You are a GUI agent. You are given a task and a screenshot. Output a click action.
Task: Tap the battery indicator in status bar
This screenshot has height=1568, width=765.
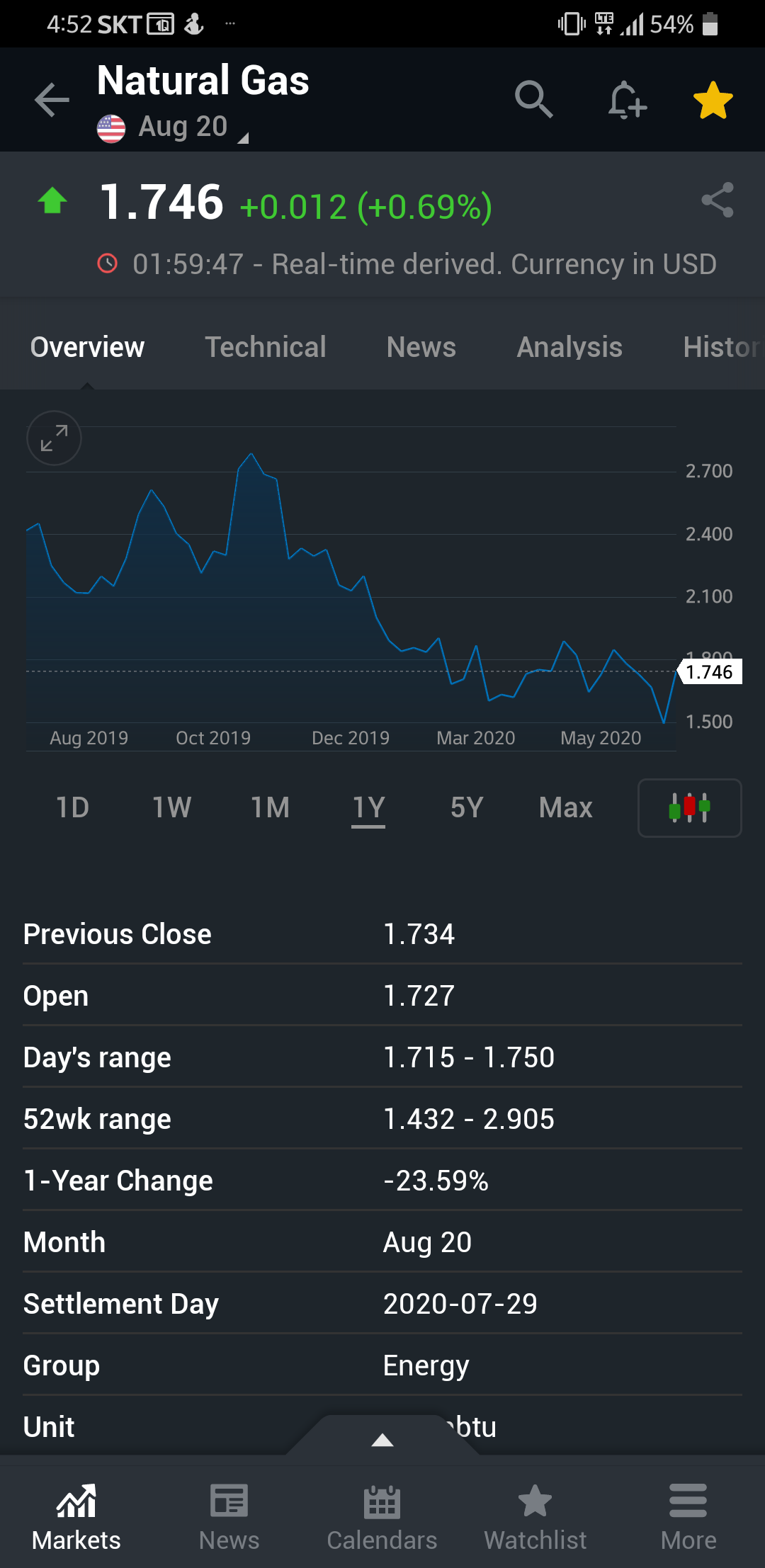point(710,24)
